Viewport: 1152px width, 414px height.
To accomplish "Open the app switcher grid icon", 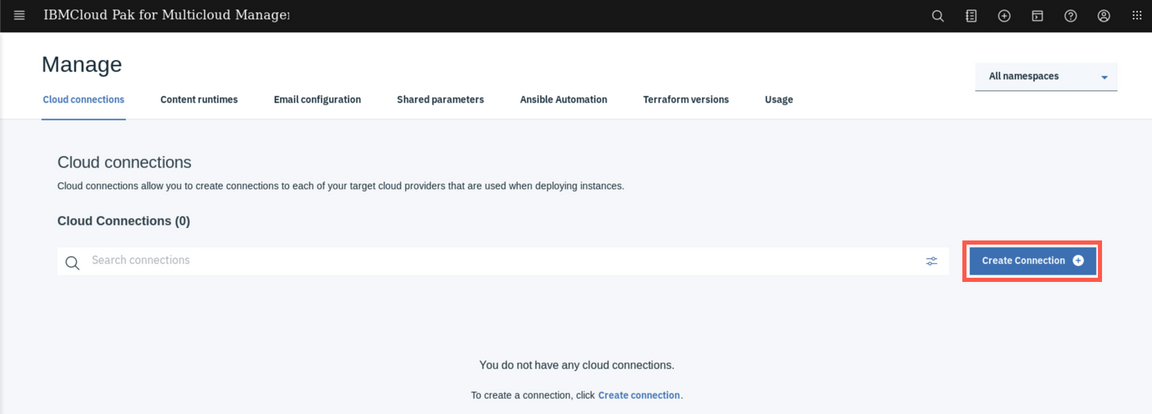I will coord(1137,16).
